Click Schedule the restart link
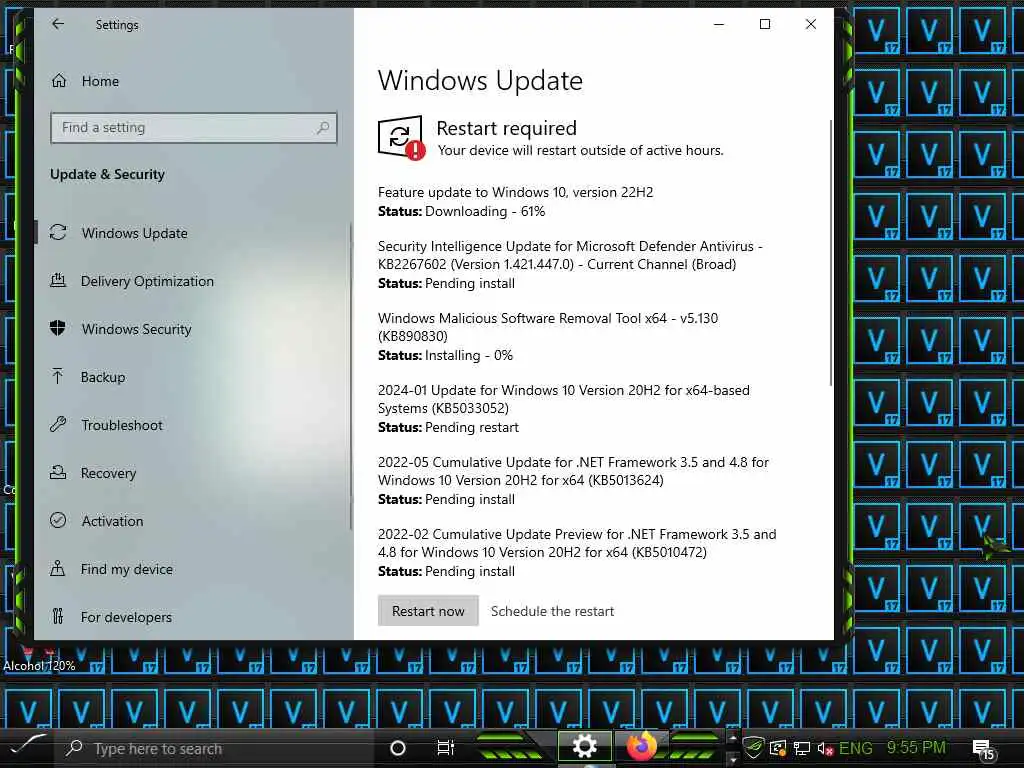 [x=552, y=611]
